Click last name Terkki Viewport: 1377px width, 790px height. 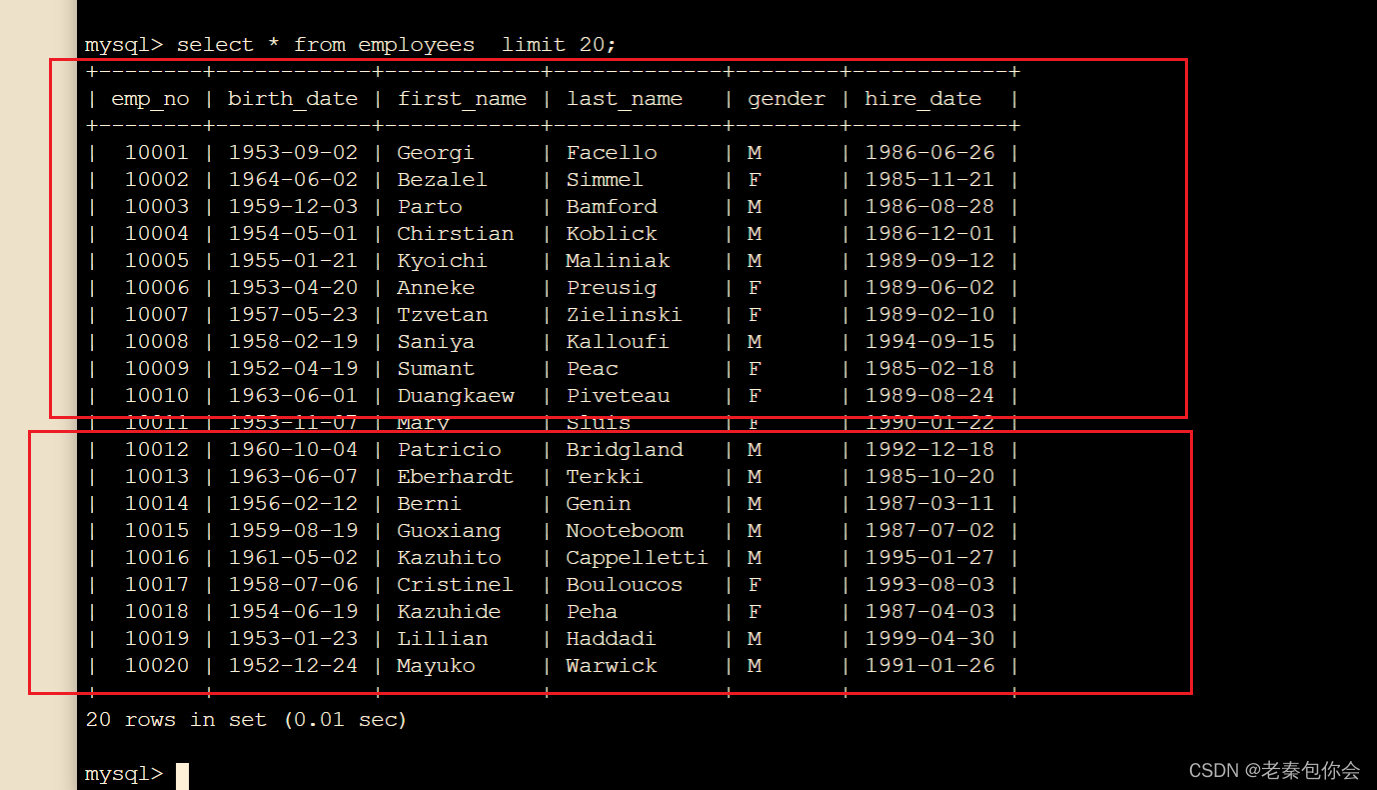click(x=604, y=477)
